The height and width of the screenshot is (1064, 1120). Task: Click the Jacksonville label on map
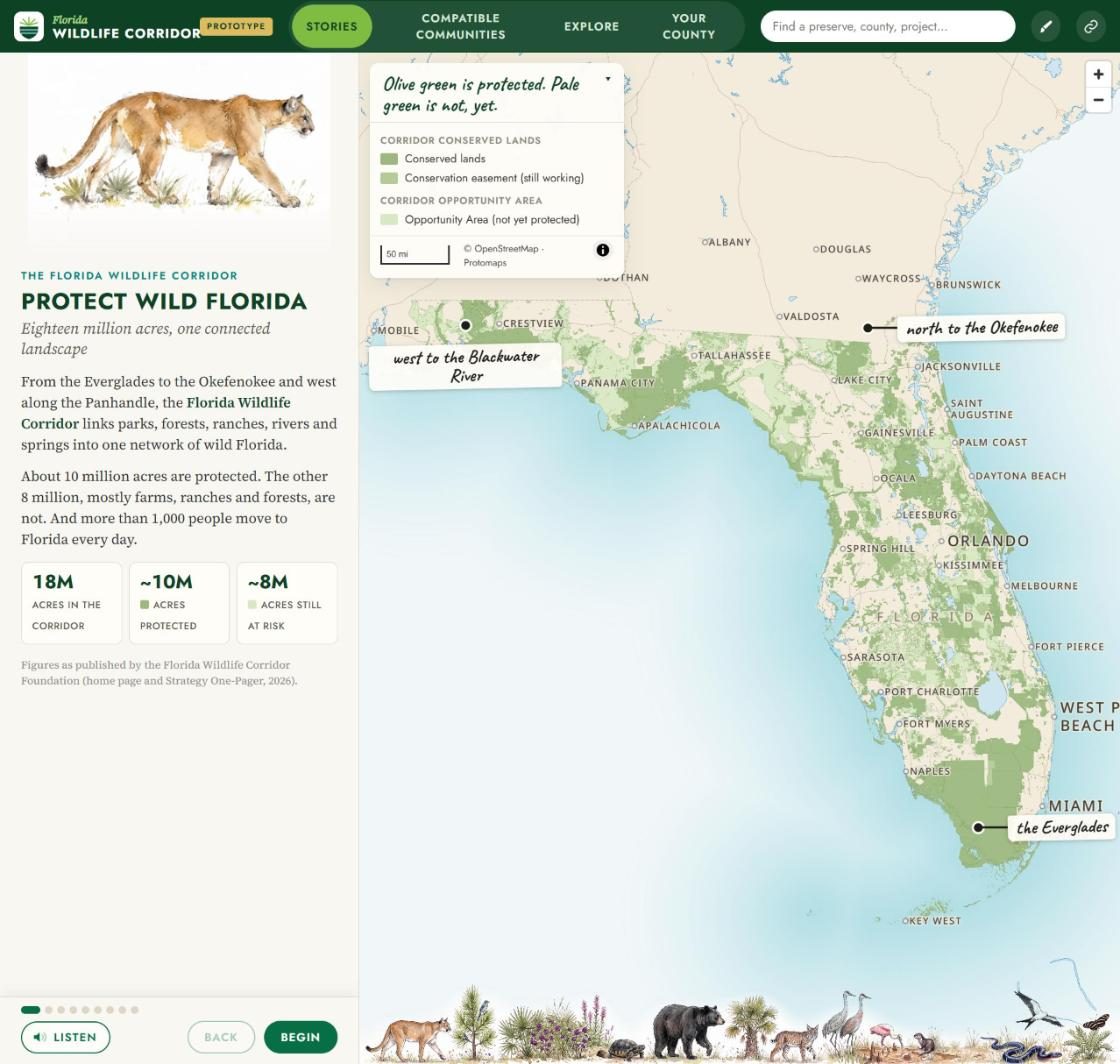(961, 366)
